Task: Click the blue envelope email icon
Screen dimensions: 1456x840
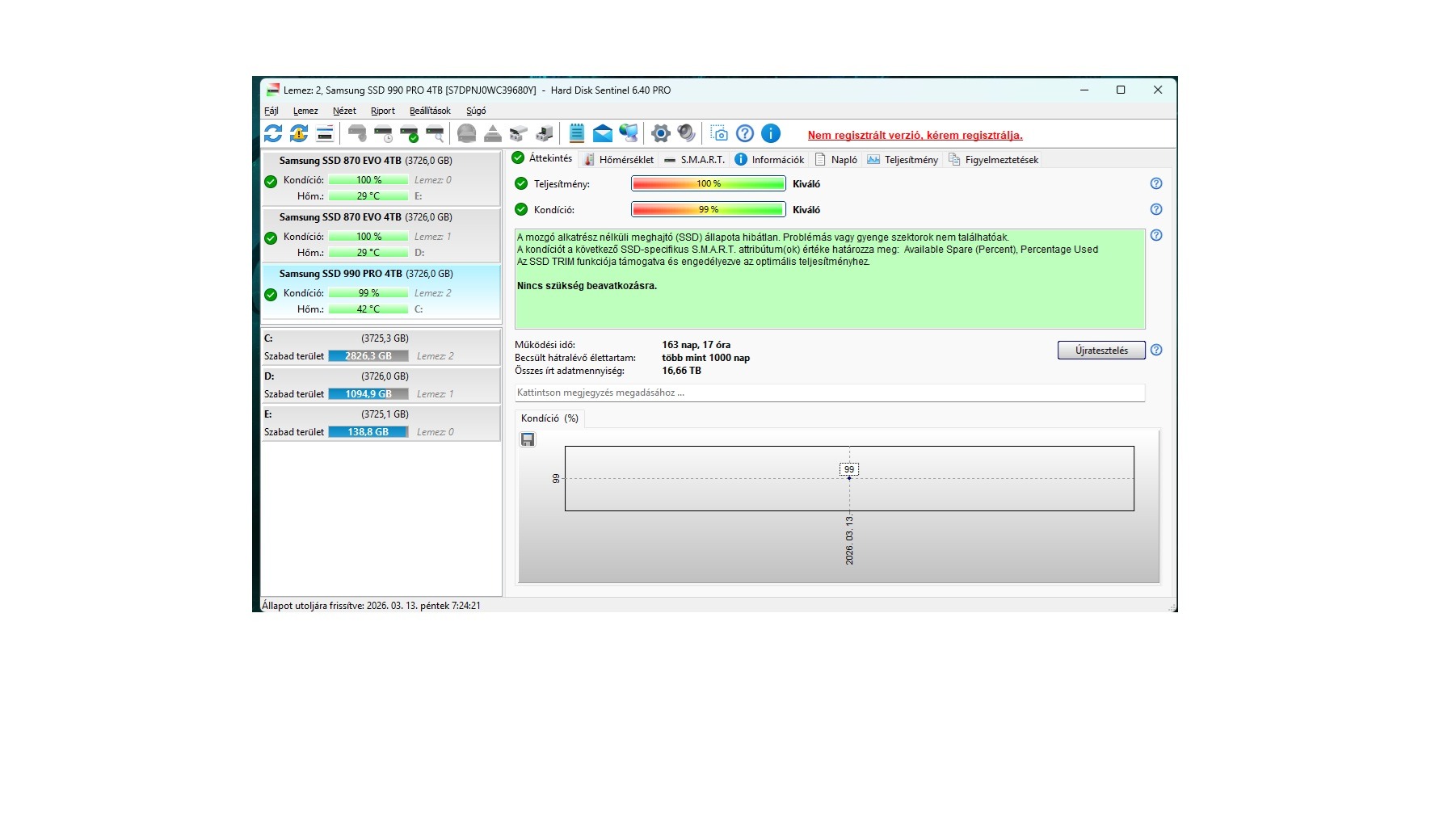Action: point(603,133)
